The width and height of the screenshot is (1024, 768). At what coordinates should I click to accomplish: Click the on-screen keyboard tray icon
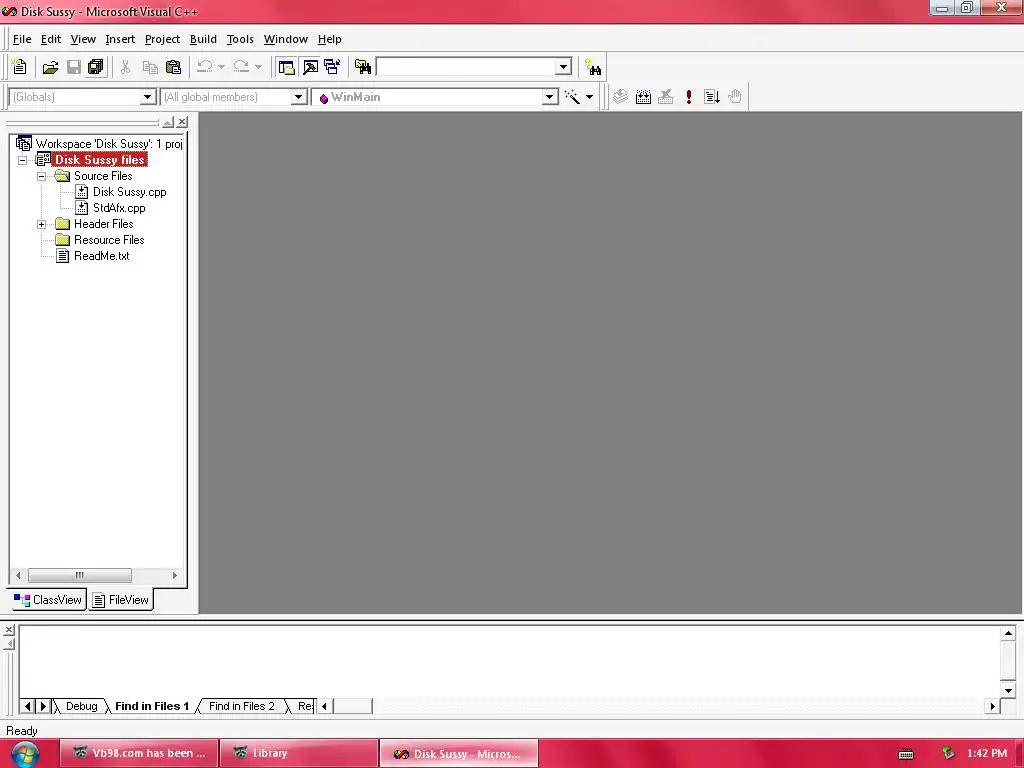pyautogui.click(x=906, y=754)
